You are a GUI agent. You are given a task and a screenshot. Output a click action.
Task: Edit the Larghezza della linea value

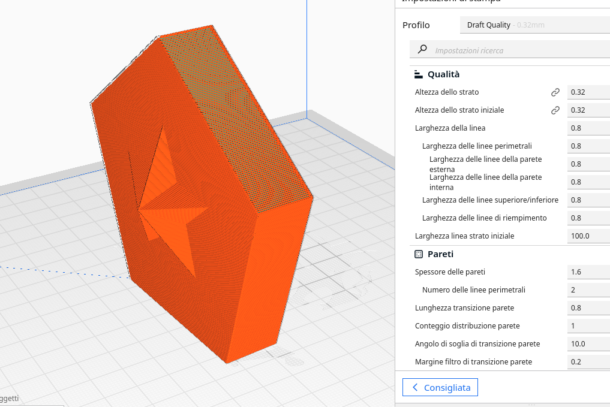point(589,128)
